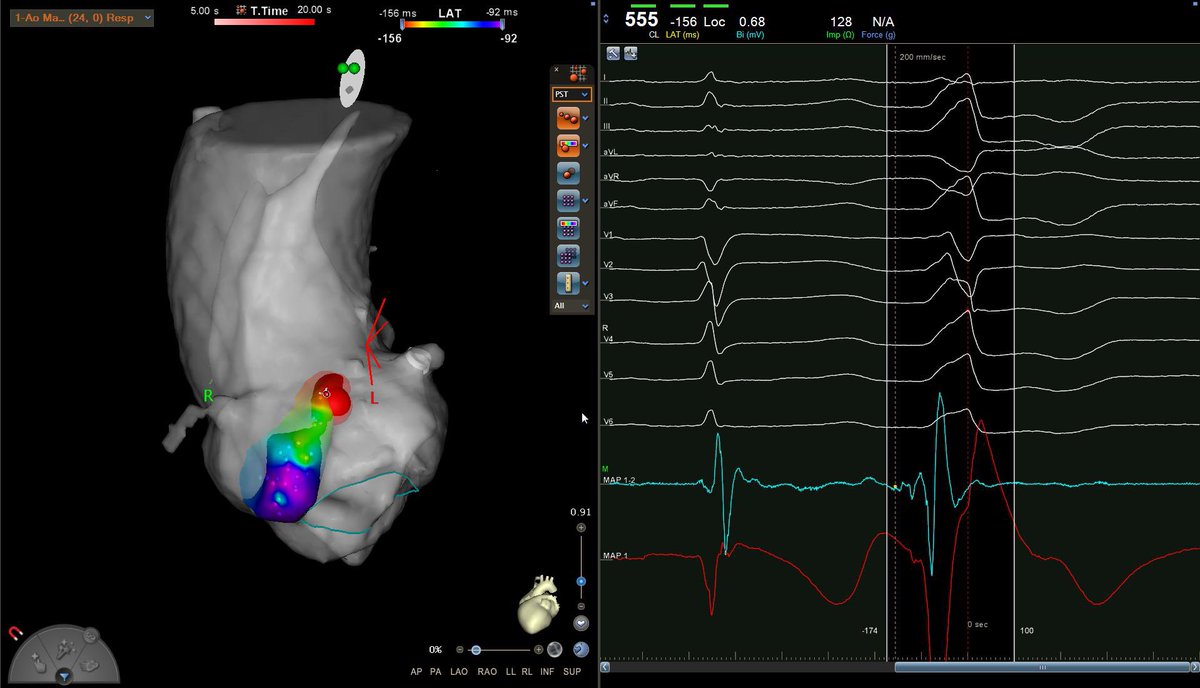Viewport: 1200px width, 688px height.
Task: Click the T.Time color scale bar
Action: tap(265, 22)
